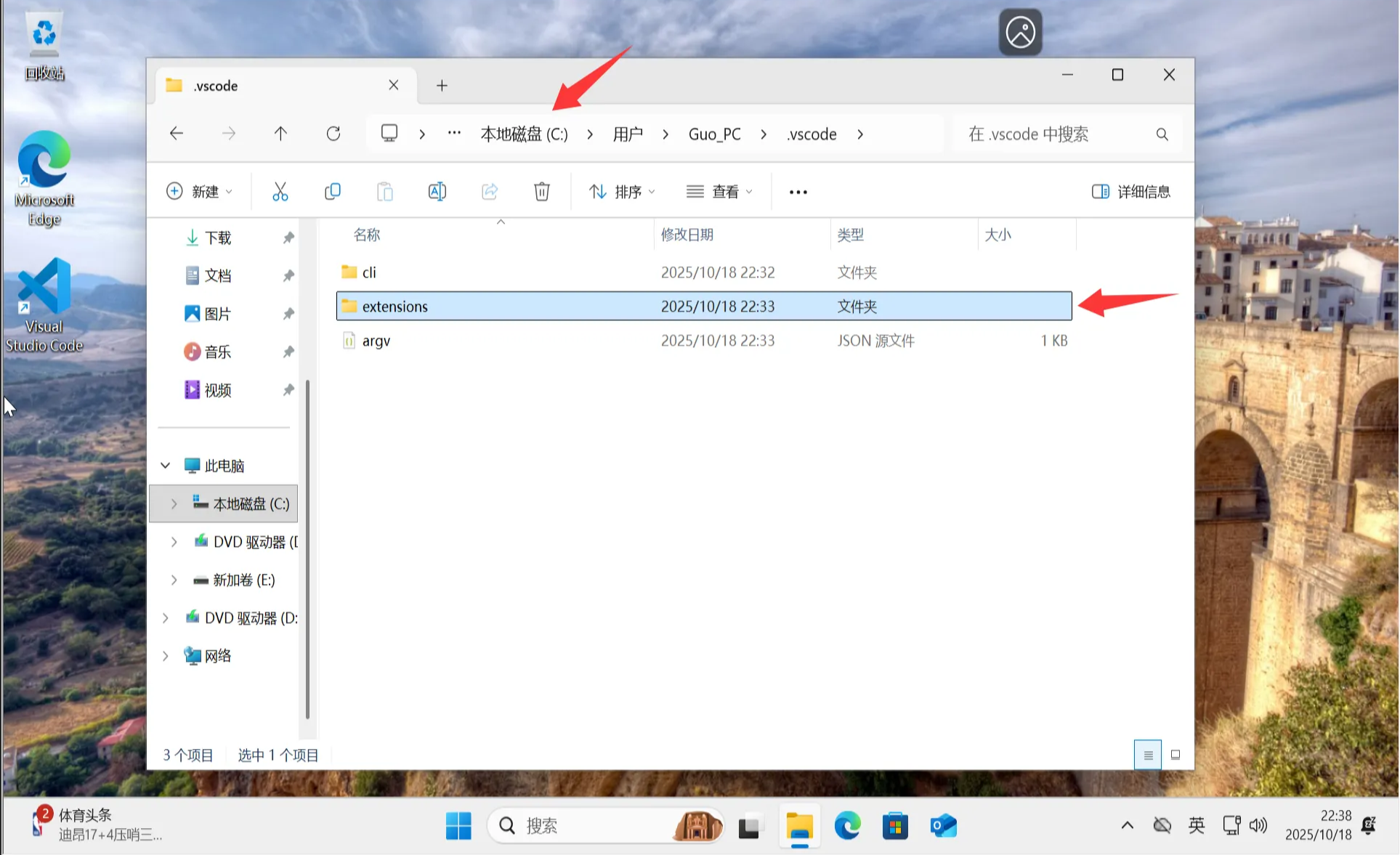Click the Share icon in the toolbar
Viewport: 1400px width, 855px height.
coord(489,191)
